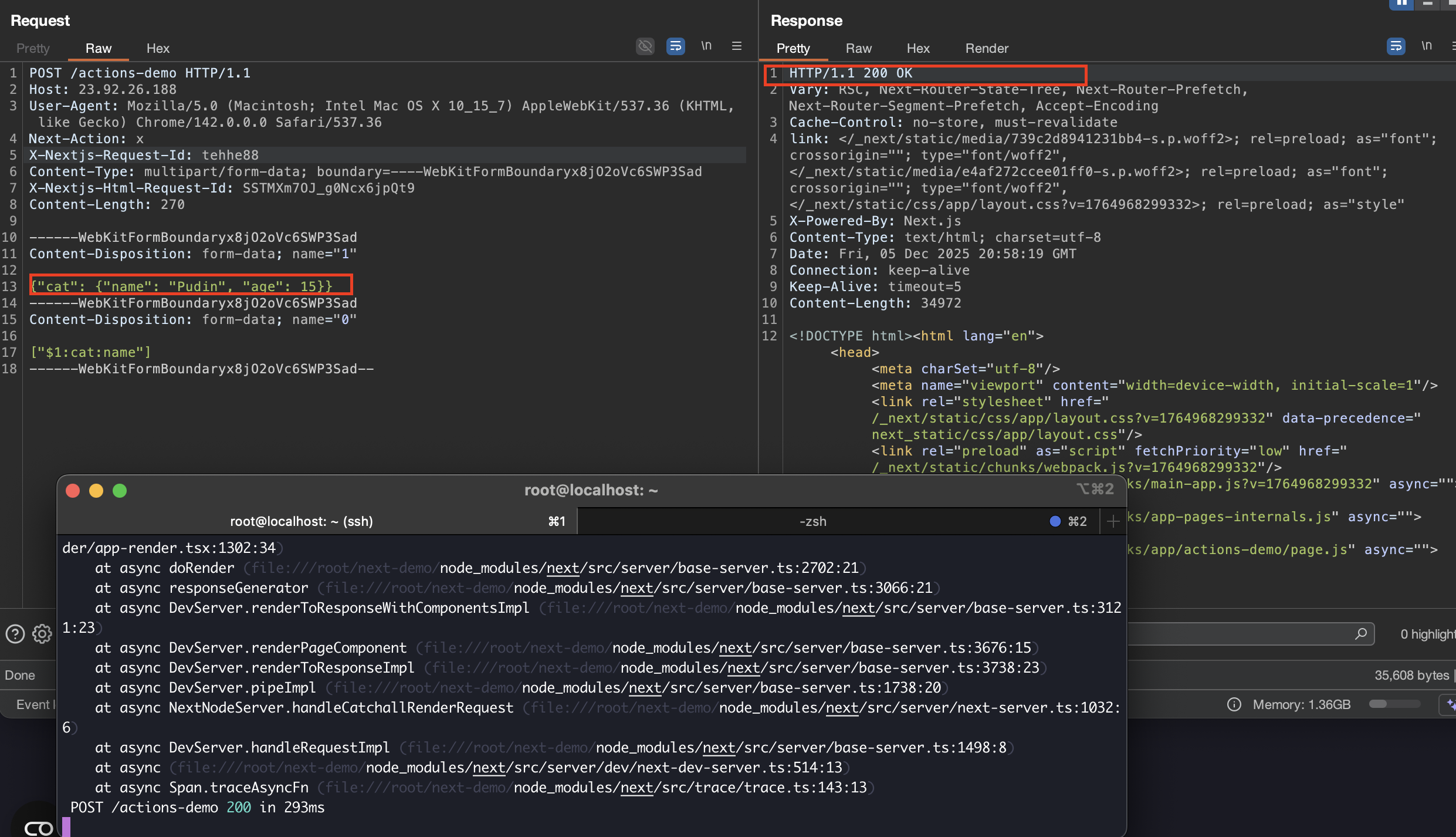Open the search settings gear icon
1456x837 pixels.
click(42, 634)
